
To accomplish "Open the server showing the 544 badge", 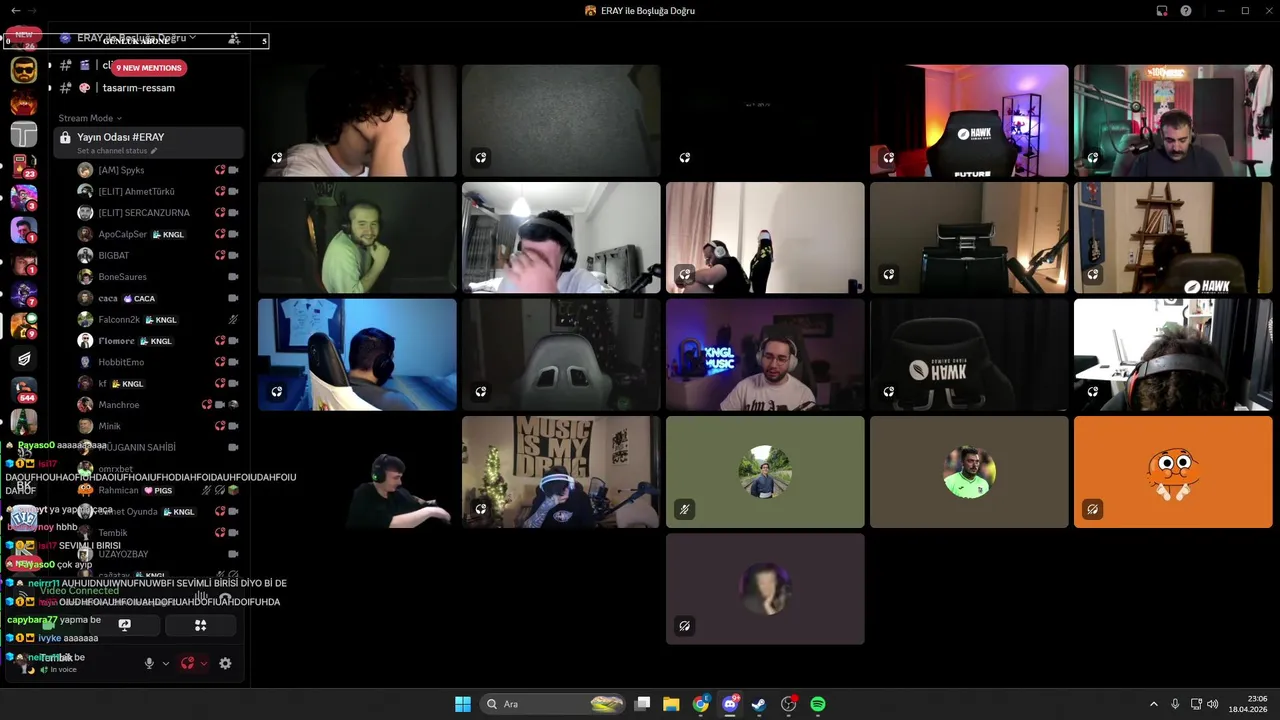I will 24,390.
